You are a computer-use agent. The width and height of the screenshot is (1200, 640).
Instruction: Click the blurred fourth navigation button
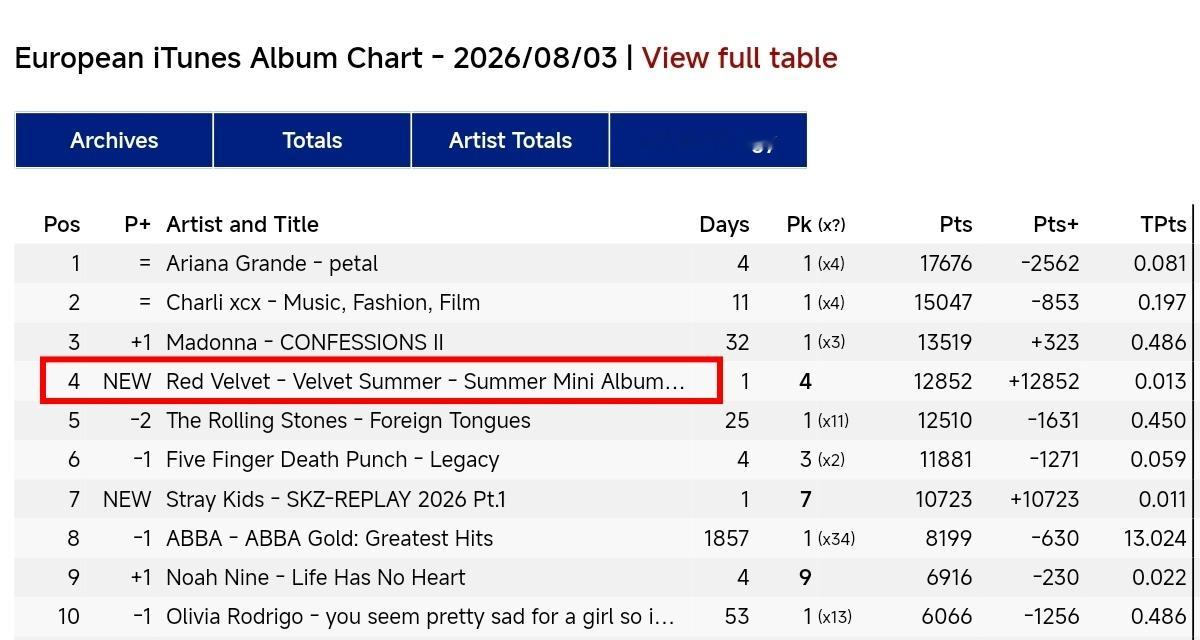click(x=708, y=140)
